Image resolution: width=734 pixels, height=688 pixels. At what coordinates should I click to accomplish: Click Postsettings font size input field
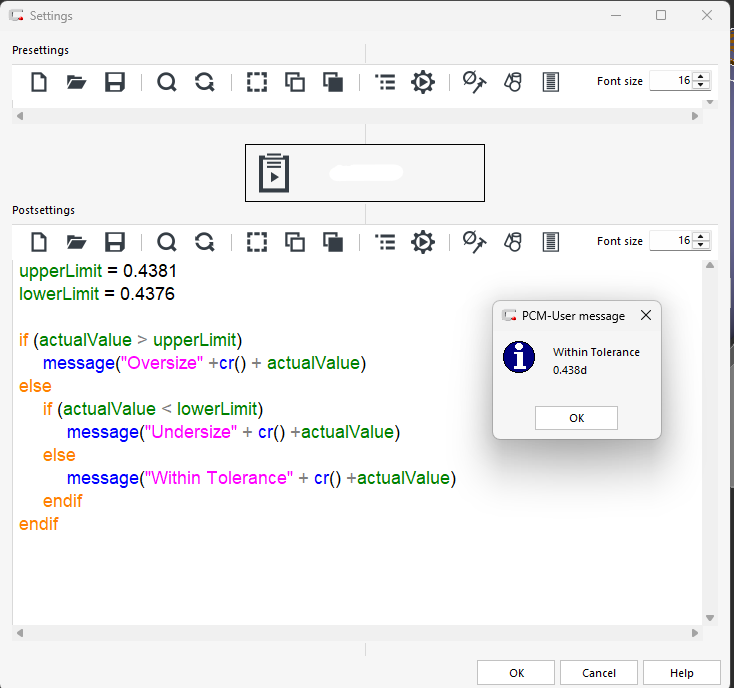[x=670, y=241]
